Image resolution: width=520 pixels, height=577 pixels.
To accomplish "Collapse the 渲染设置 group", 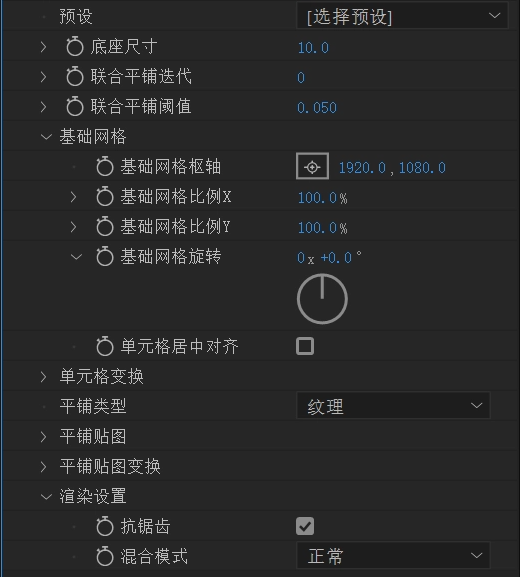I will coord(46,496).
